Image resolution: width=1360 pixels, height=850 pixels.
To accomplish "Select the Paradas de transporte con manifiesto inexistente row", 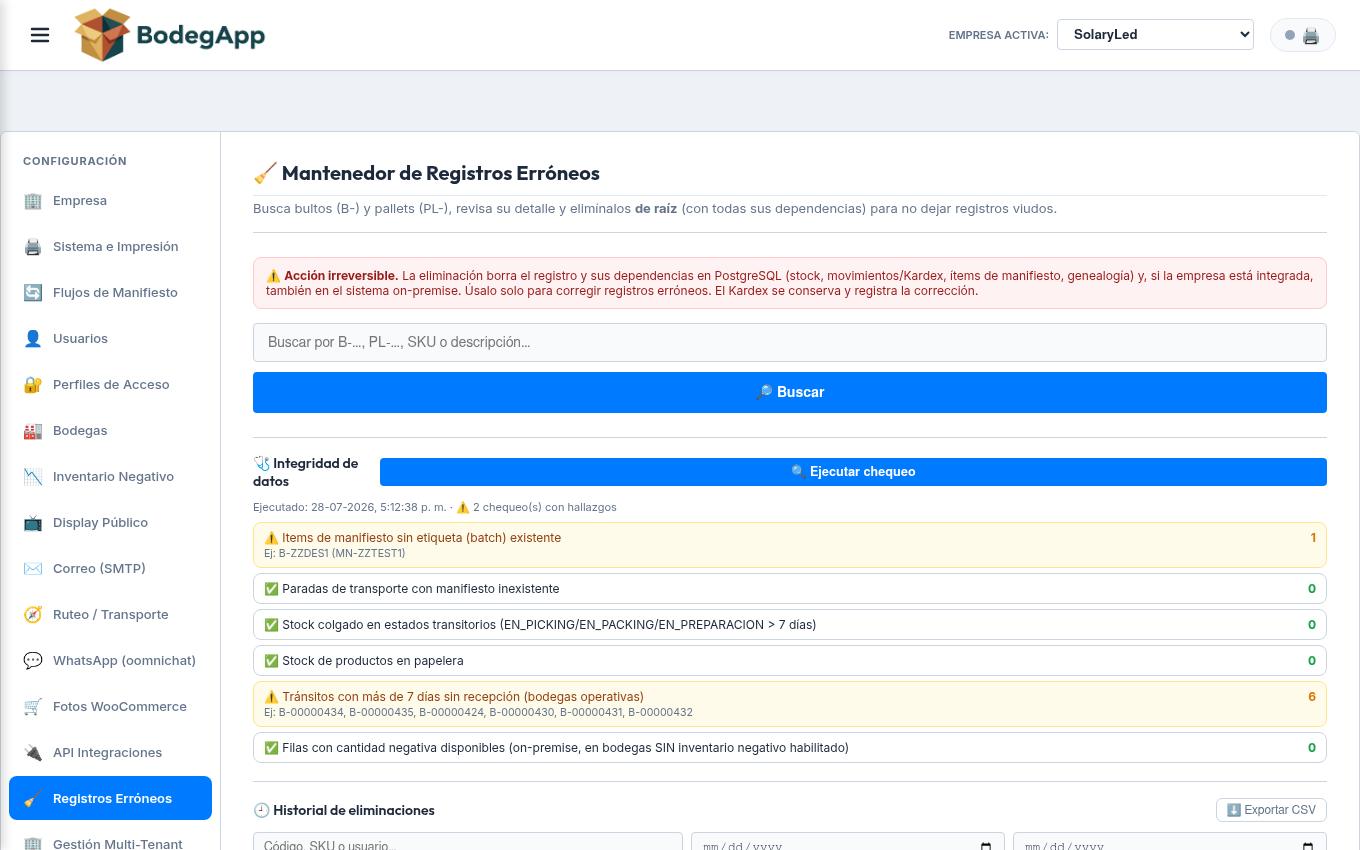I will point(790,589).
